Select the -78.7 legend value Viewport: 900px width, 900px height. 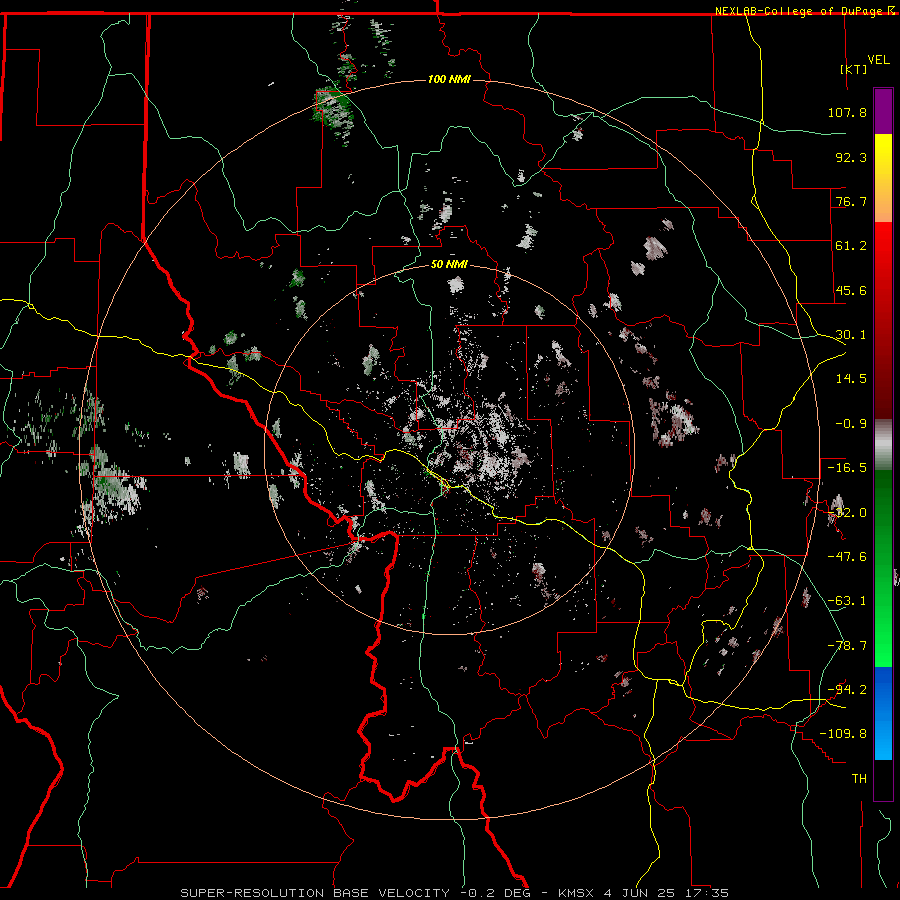(x=847, y=646)
